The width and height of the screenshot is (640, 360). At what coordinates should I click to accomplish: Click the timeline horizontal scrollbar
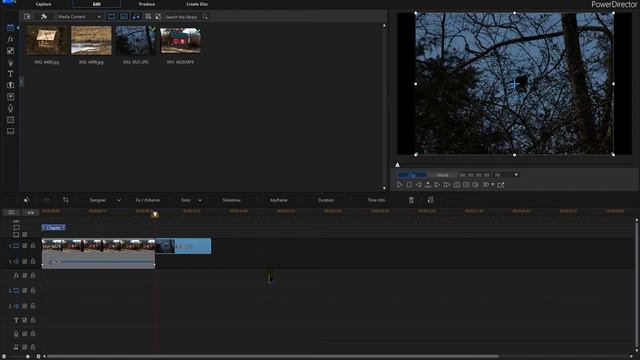273,356
